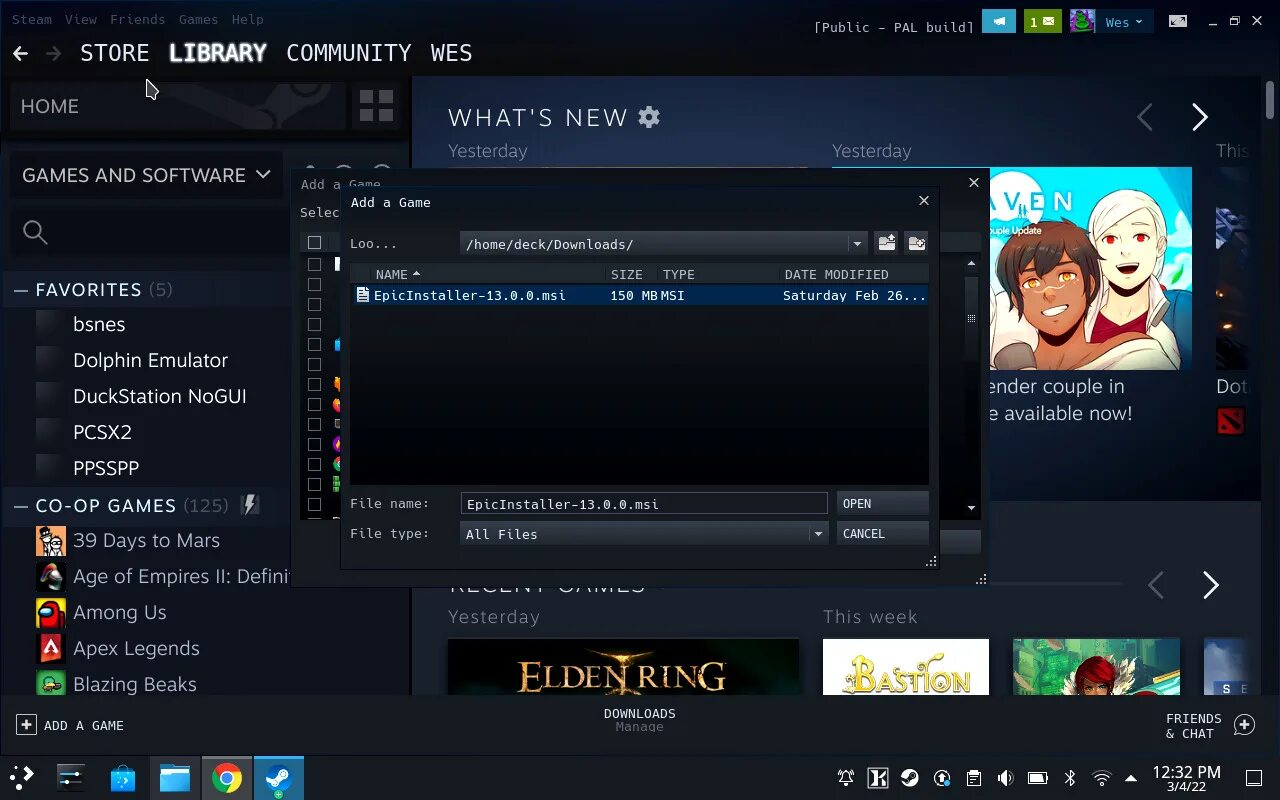This screenshot has width=1280, height=800.
Task: Select EpicInstaller-13.0.0.msi file row
Action: (x=640, y=295)
